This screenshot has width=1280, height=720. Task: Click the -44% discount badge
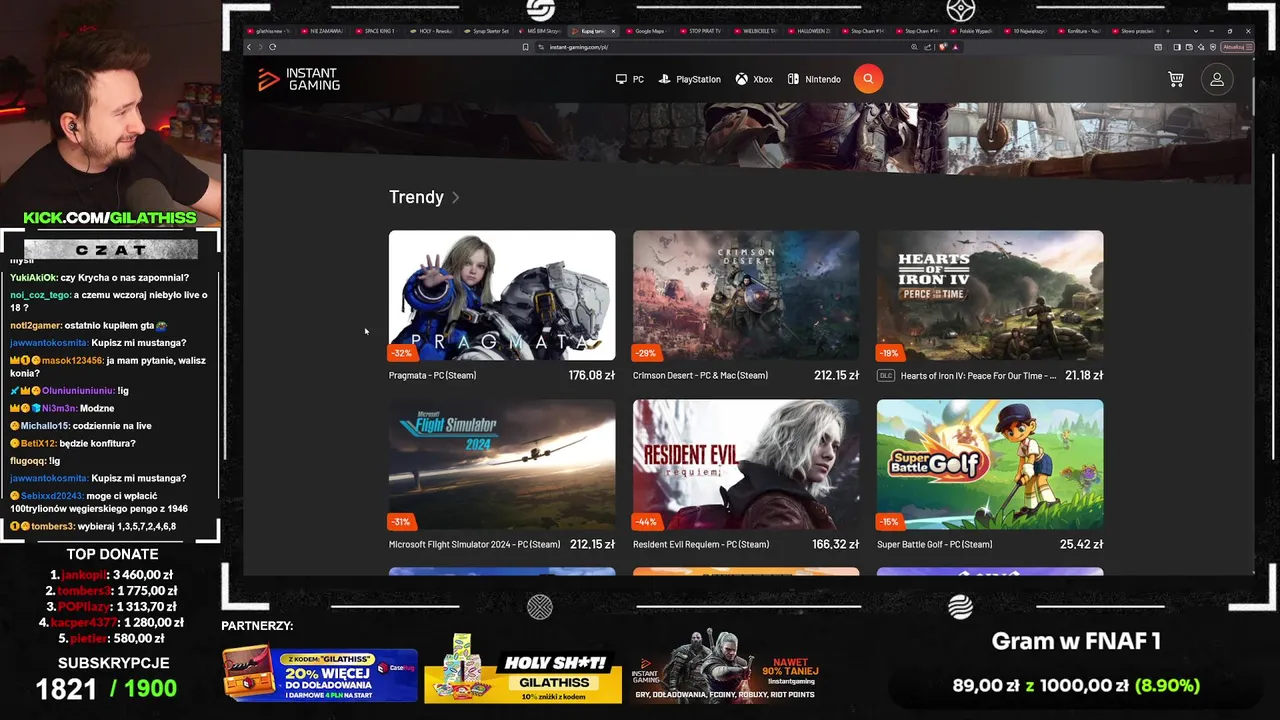pyautogui.click(x=646, y=522)
